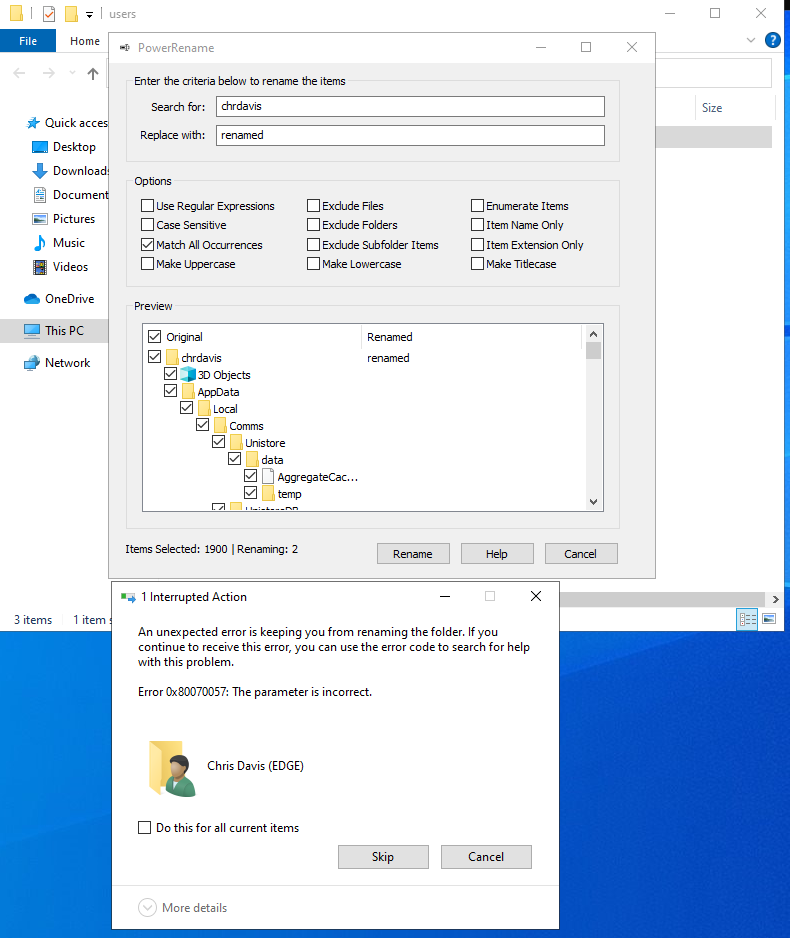Click the 3D Objects cube icon in preview
Viewport: 790px width, 938px height.
(x=188, y=375)
